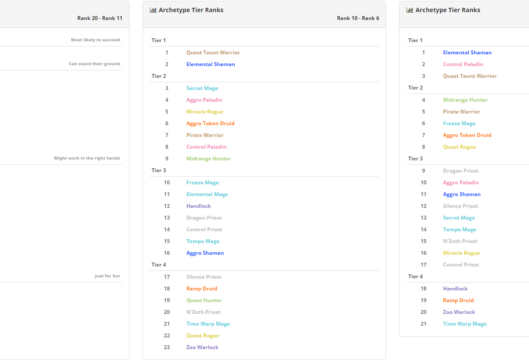Open Quest Rogue ranked number 8
Viewport: 529px width, 360px height.
coord(459,147)
